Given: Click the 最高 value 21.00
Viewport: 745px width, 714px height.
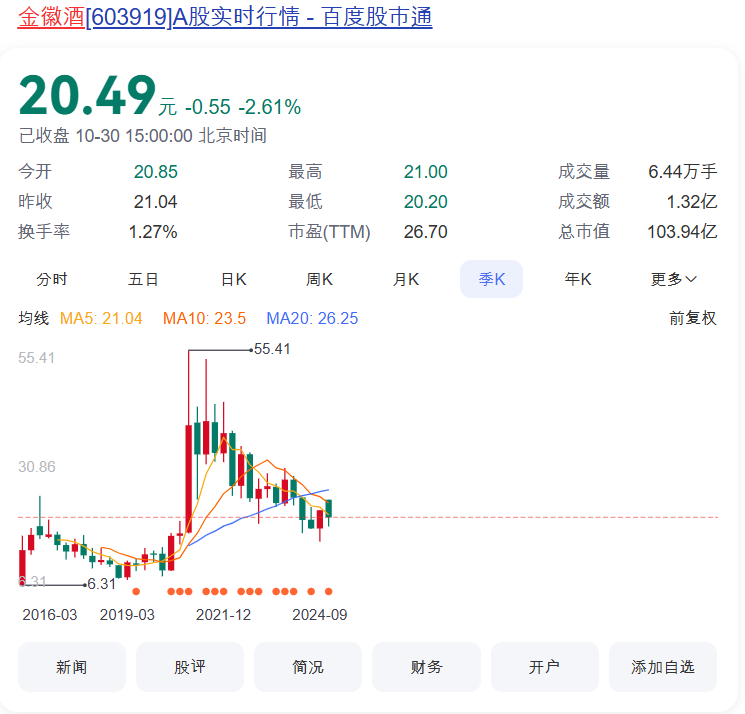Looking at the screenshot, I should [x=426, y=172].
